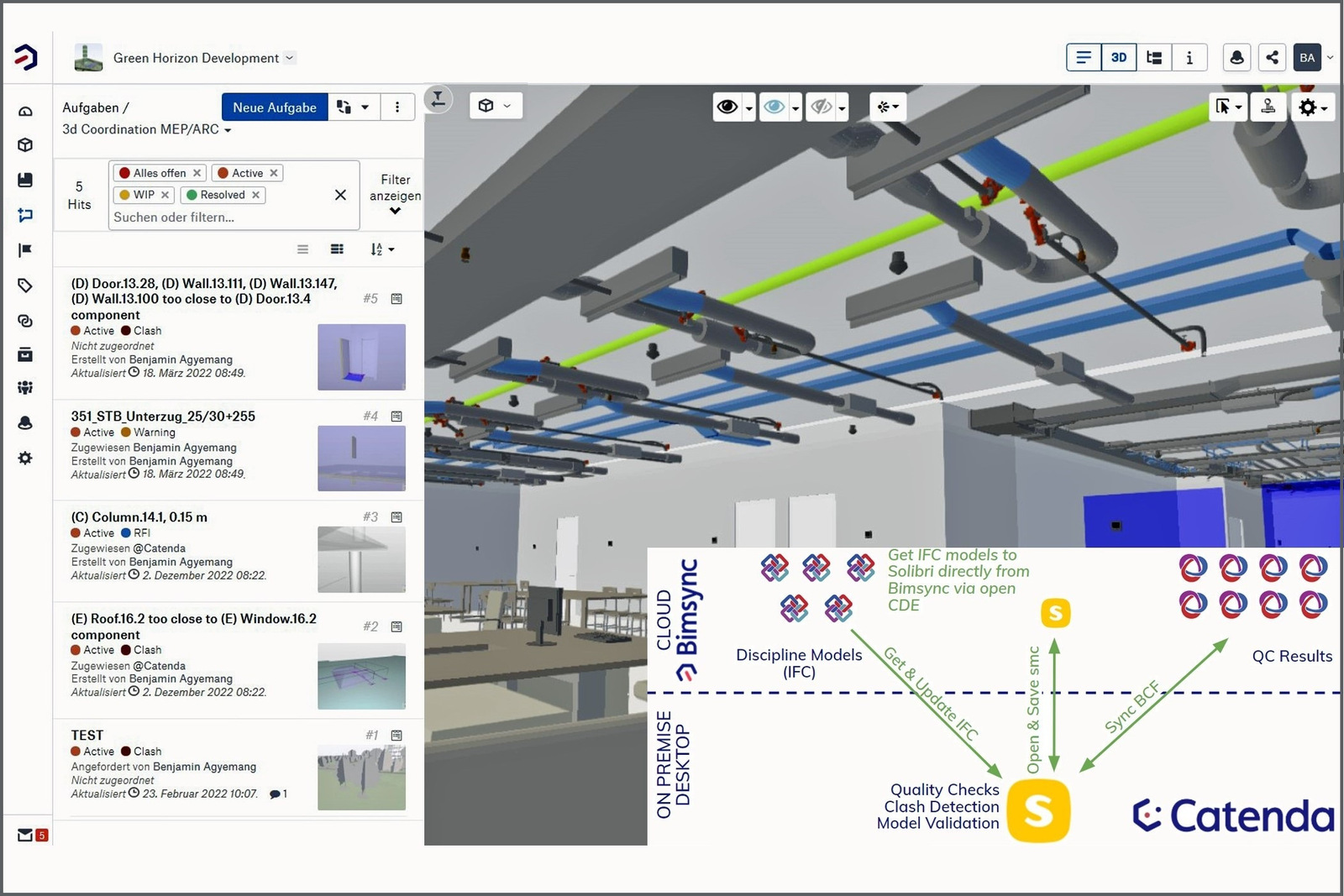1344x896 pixels.
Task: Open the notifications bell icon at top right
Action: 1236,57
